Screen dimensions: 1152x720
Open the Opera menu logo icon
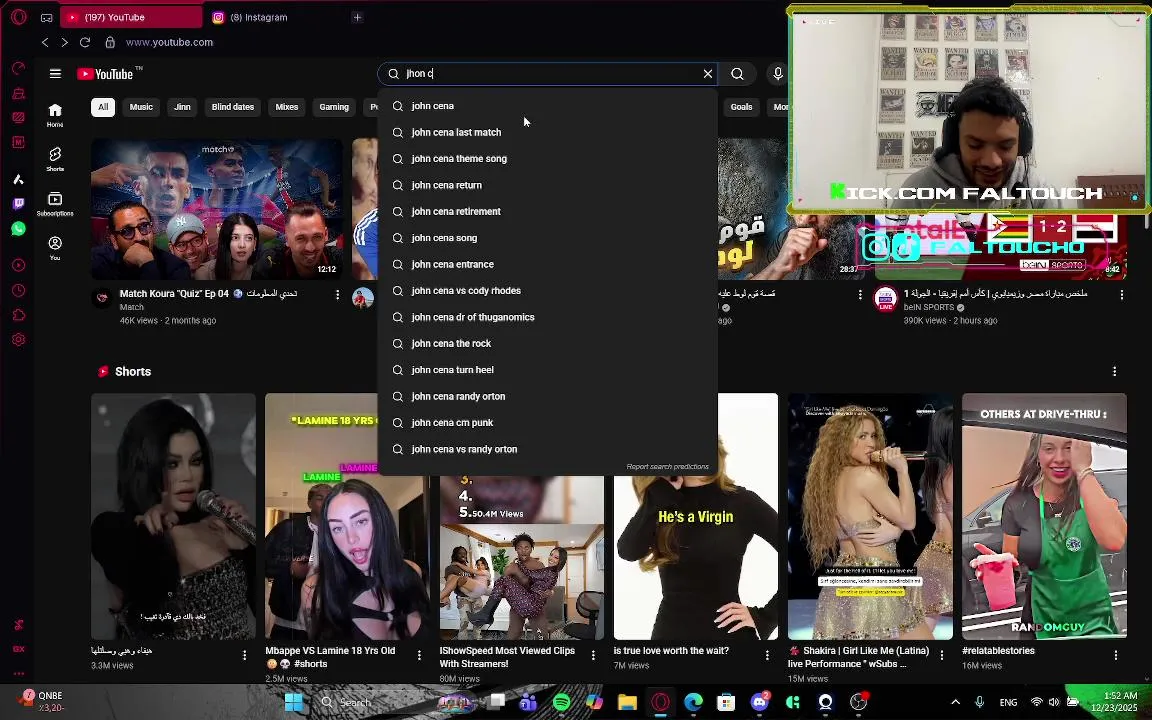[x=19, y=17]
